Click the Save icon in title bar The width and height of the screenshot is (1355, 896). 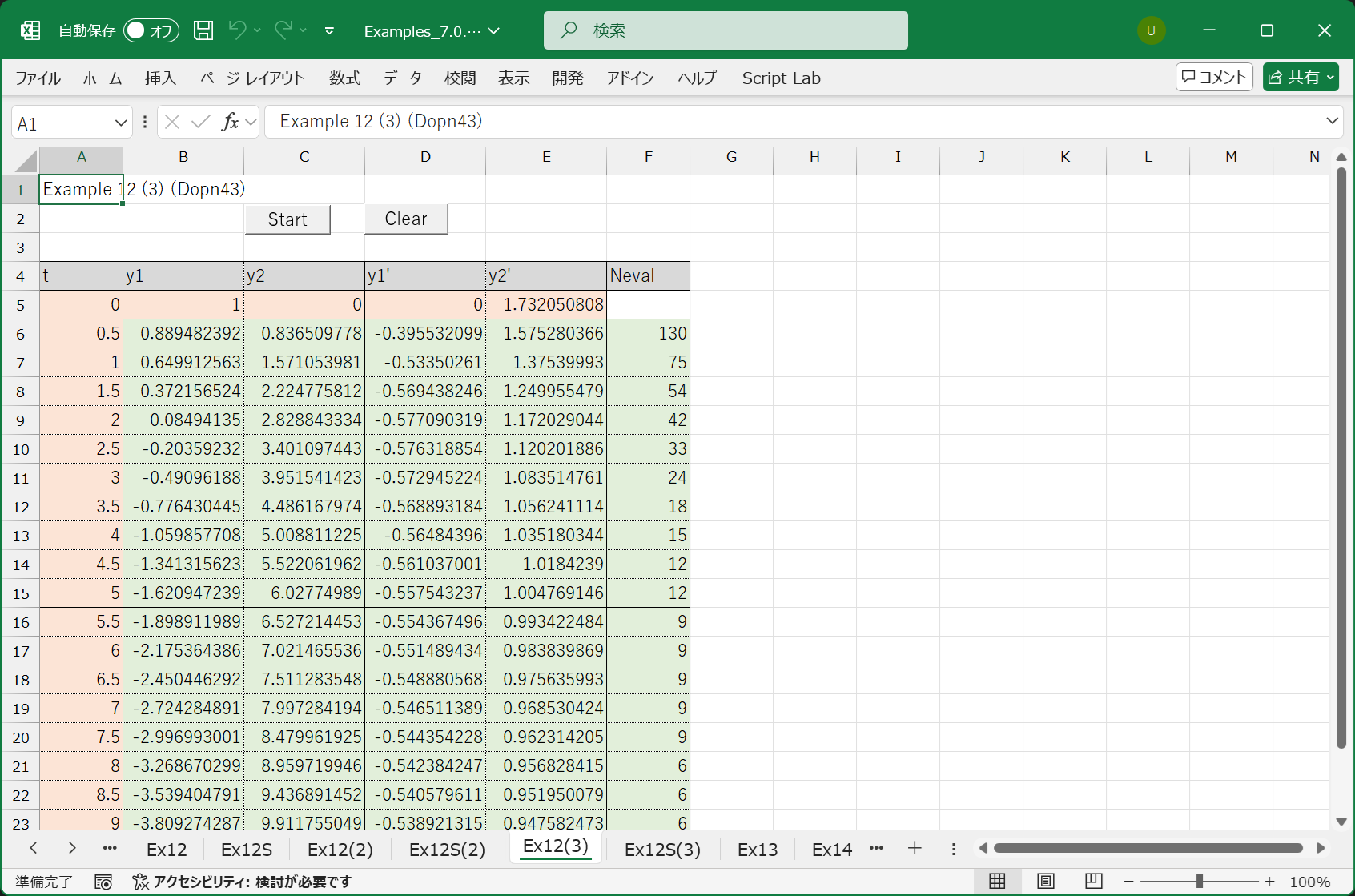(203, 30)
